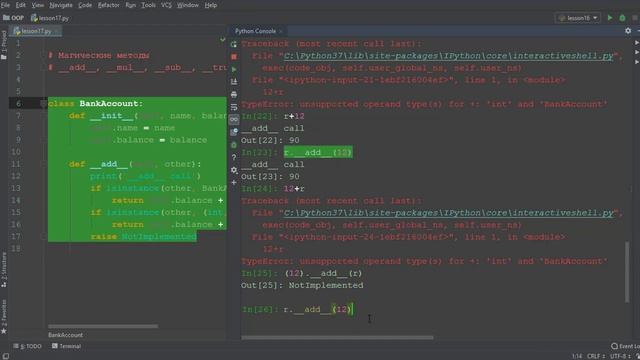Screen dimensions: 640x360
Task: Stop the Python console process
Action: (234, 57)
